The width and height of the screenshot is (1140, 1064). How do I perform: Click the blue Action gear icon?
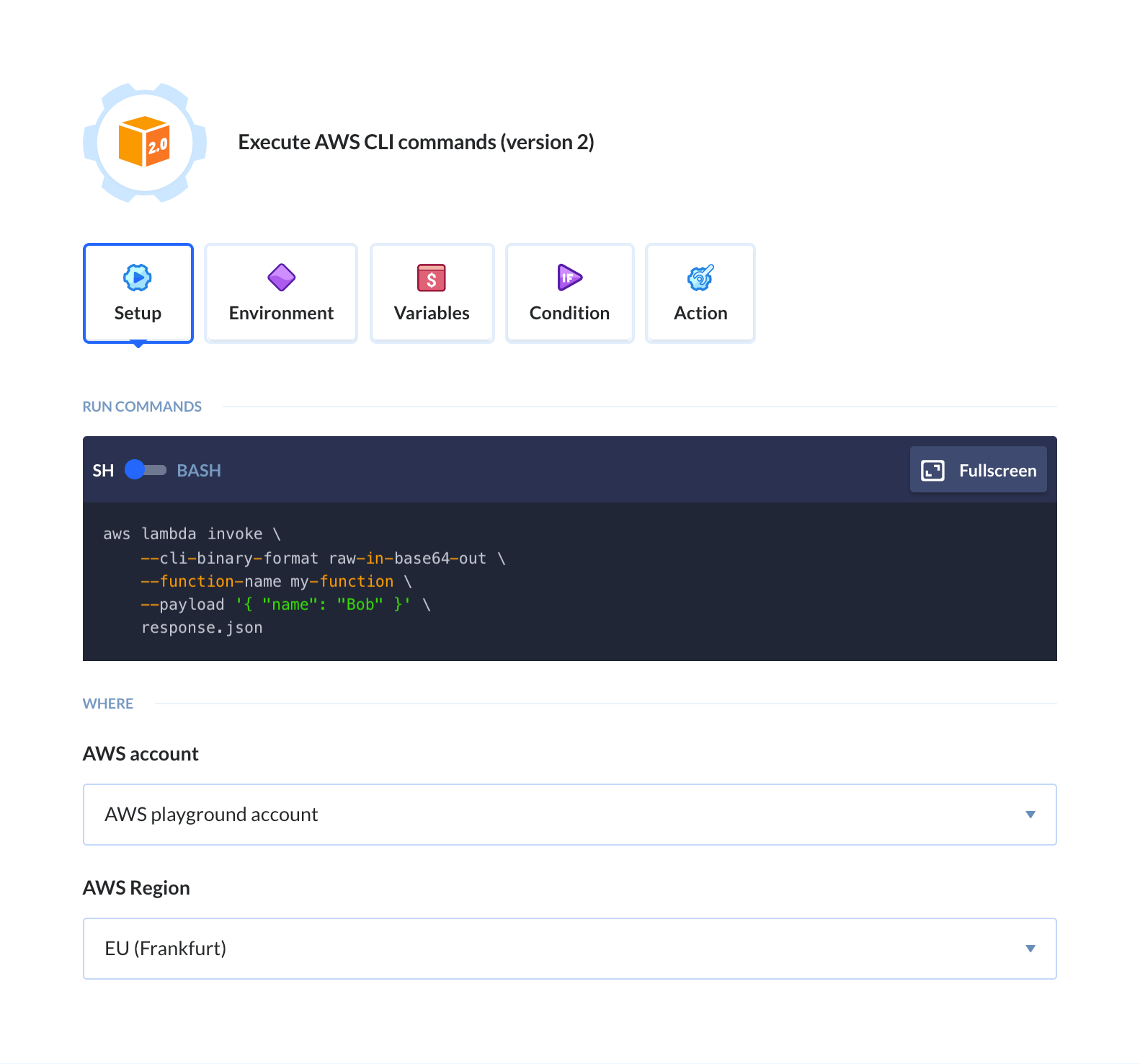(x=700, y=278)
